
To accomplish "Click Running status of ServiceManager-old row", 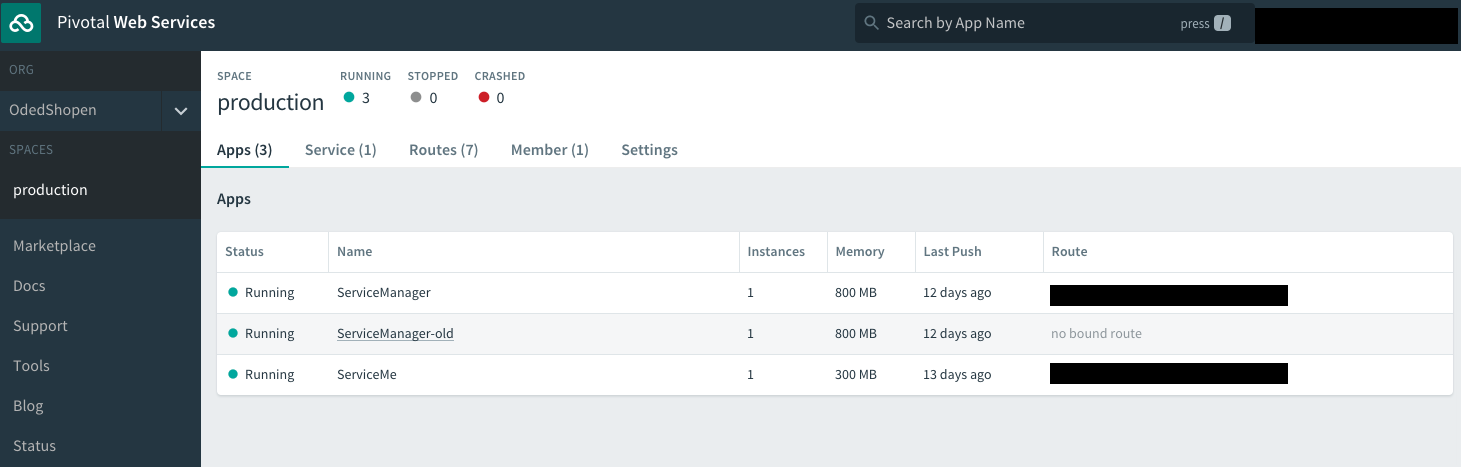I will [x=261, y=334].
